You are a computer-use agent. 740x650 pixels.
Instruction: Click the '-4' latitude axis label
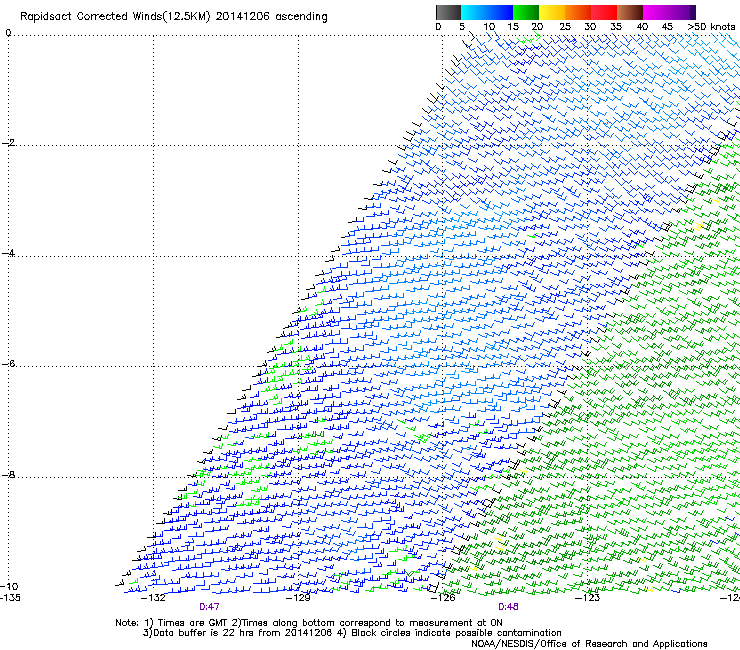[8, 253]
